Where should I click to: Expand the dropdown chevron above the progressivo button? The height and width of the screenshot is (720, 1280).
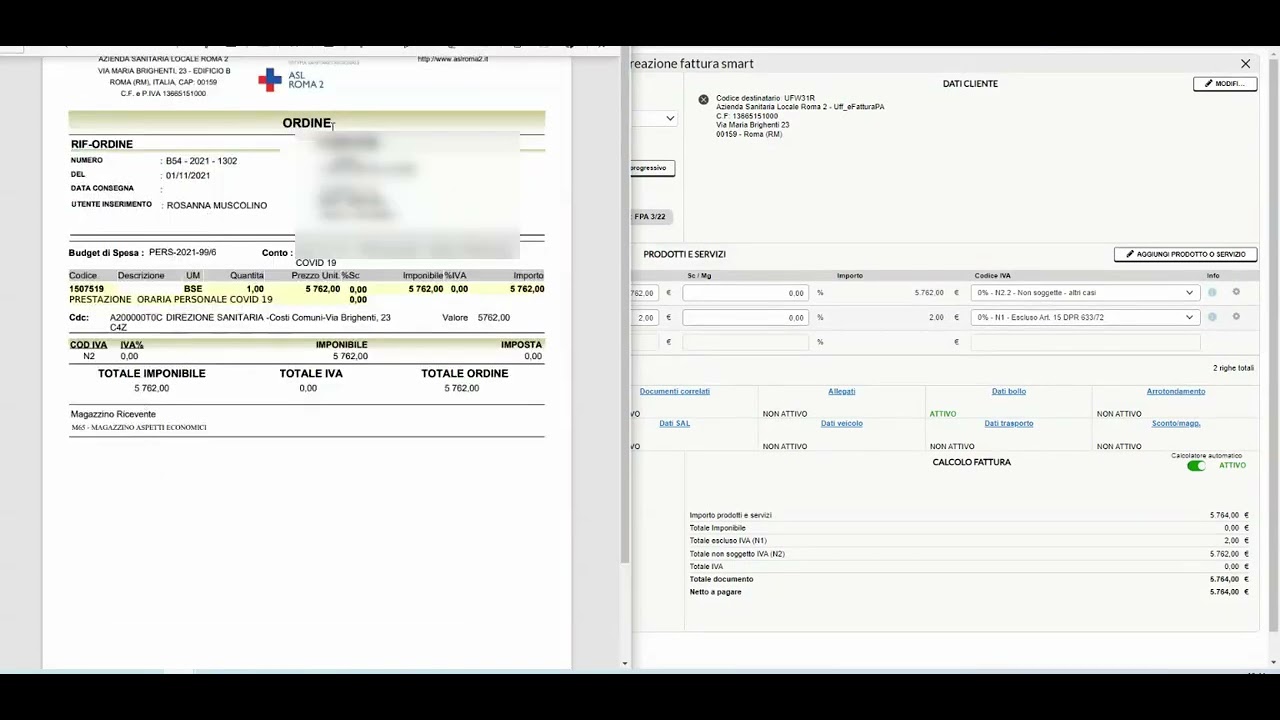pos(669,118)
